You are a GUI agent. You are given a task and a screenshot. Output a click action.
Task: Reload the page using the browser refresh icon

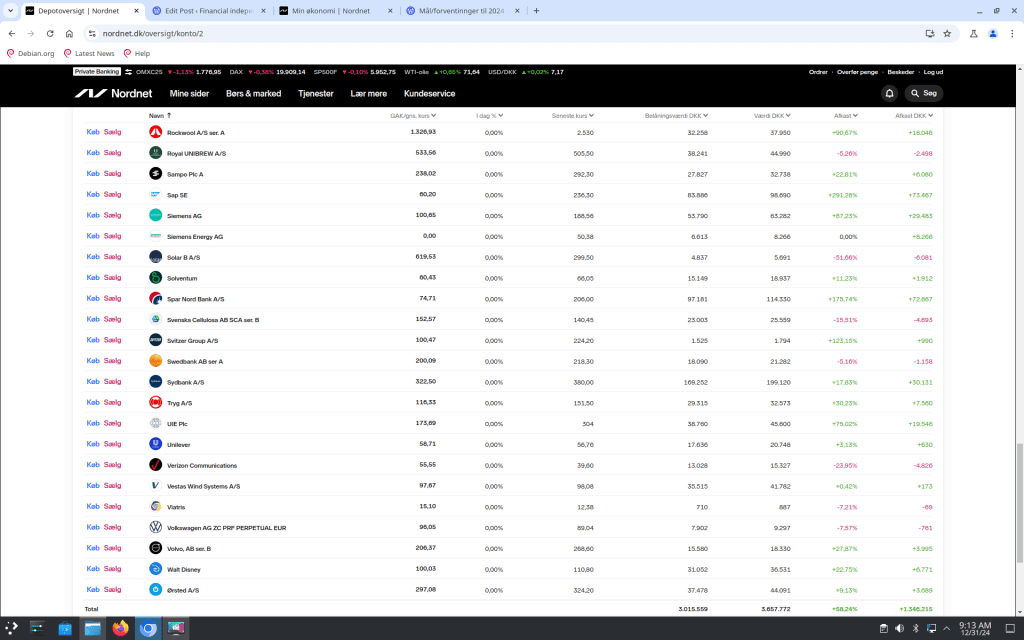pyautogui.click(x=50, y=33)
